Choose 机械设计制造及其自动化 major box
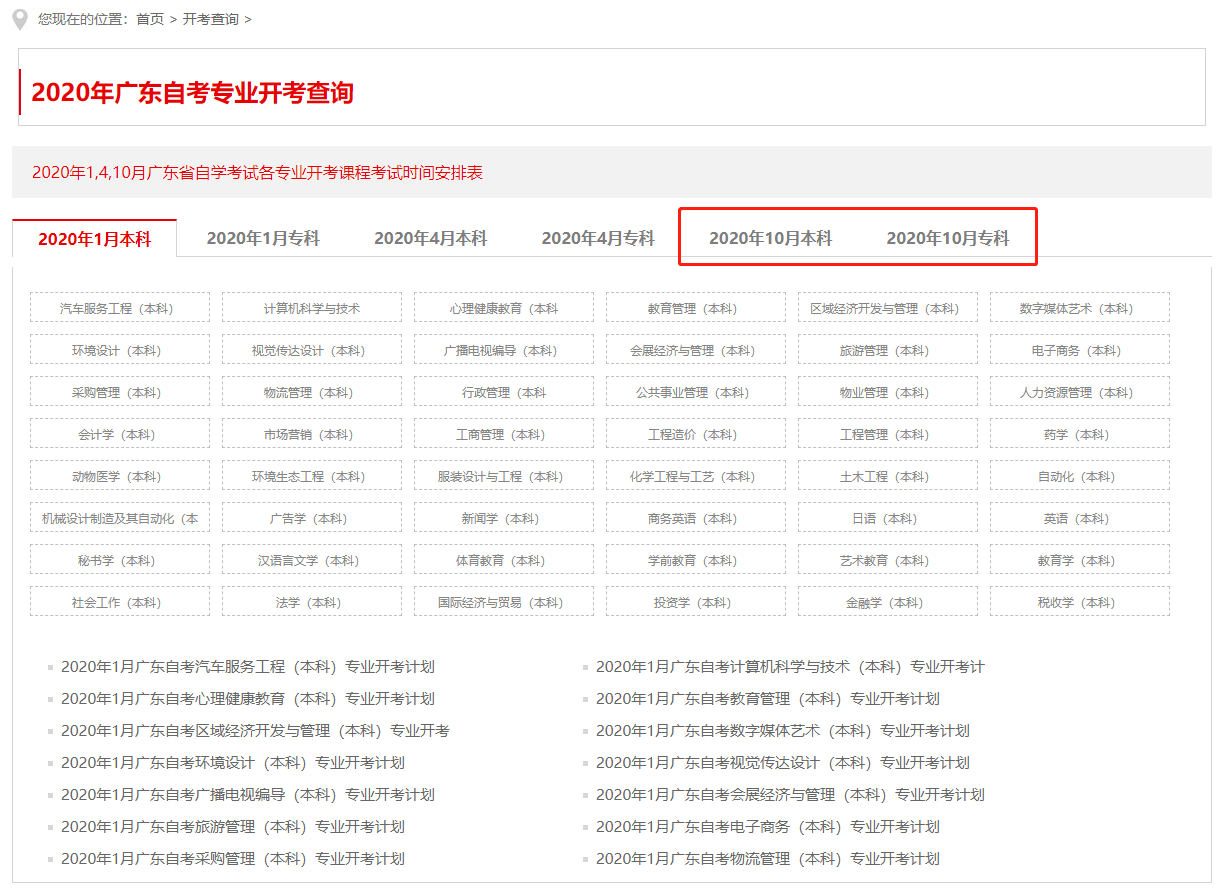This screenshot has width=1227, height=892. pyautogui.click(x=120, y=518)
